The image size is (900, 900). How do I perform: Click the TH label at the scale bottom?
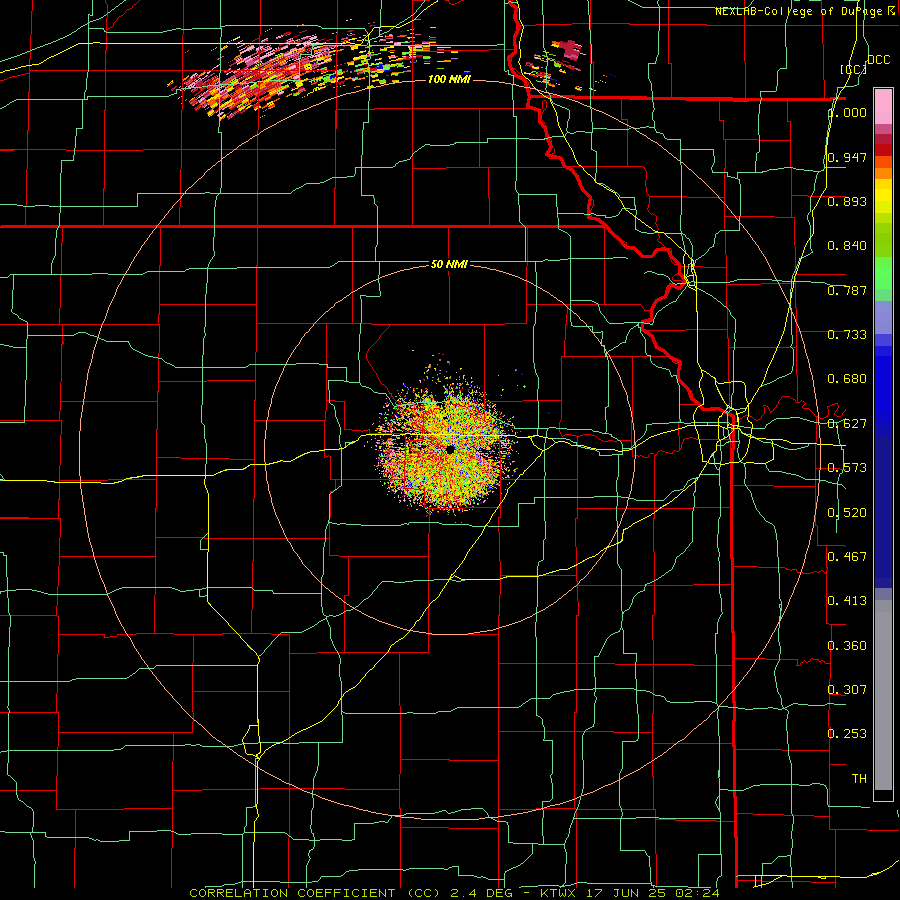[859, 779]
